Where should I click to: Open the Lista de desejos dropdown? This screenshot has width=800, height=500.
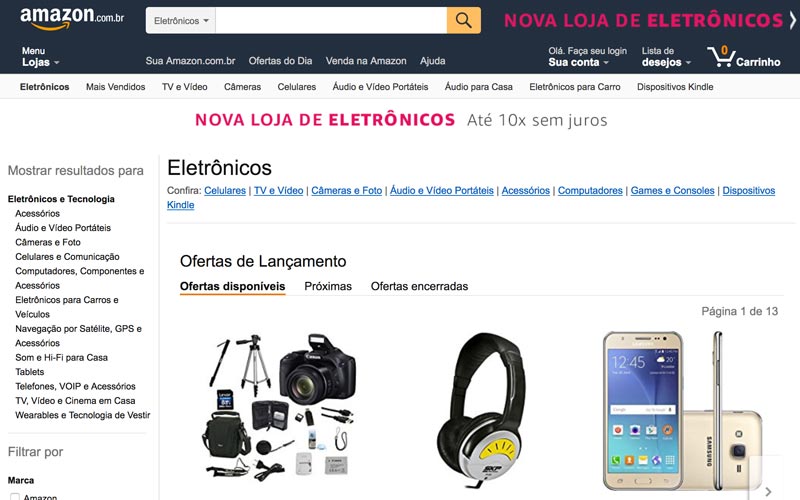pyautogui.click(x=666, y=57)
